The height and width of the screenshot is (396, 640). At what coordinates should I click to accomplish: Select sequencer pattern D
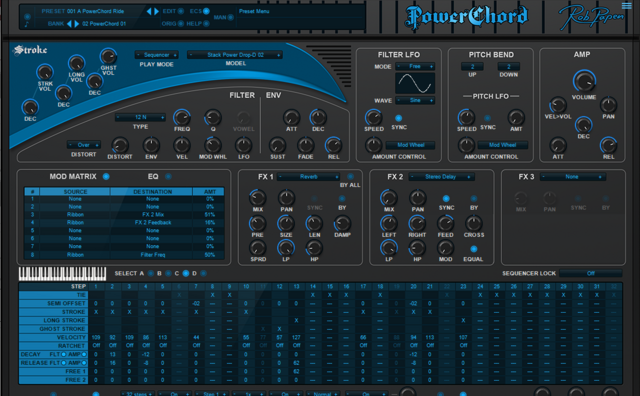(x=203, y=274)
